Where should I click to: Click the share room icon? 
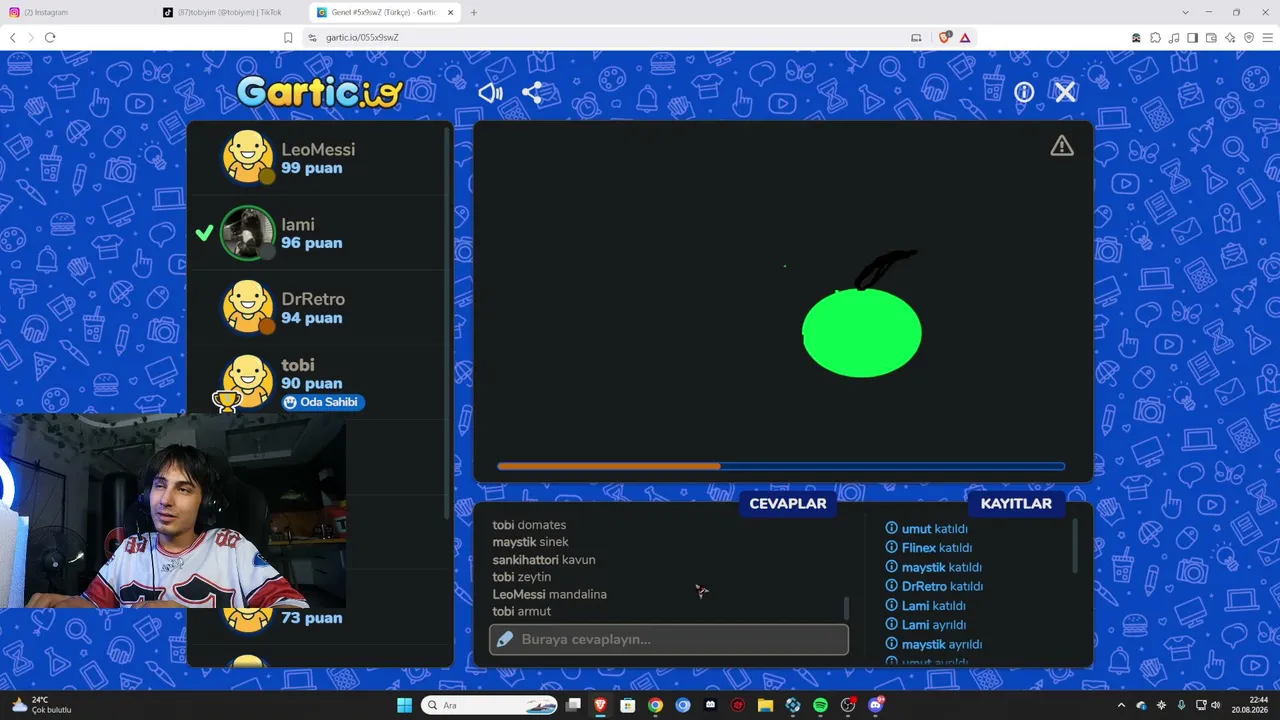click(532, 93)
